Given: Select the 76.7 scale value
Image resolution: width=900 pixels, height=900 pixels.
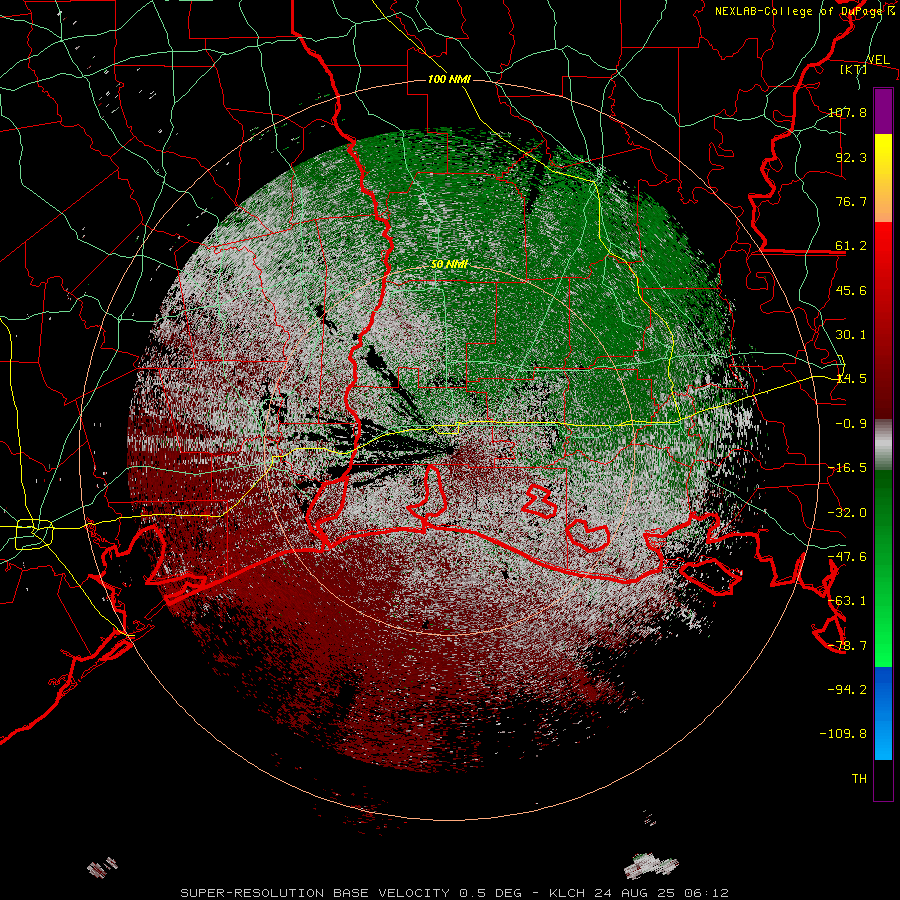Looking at the screenshot, I should coord(851,201).
